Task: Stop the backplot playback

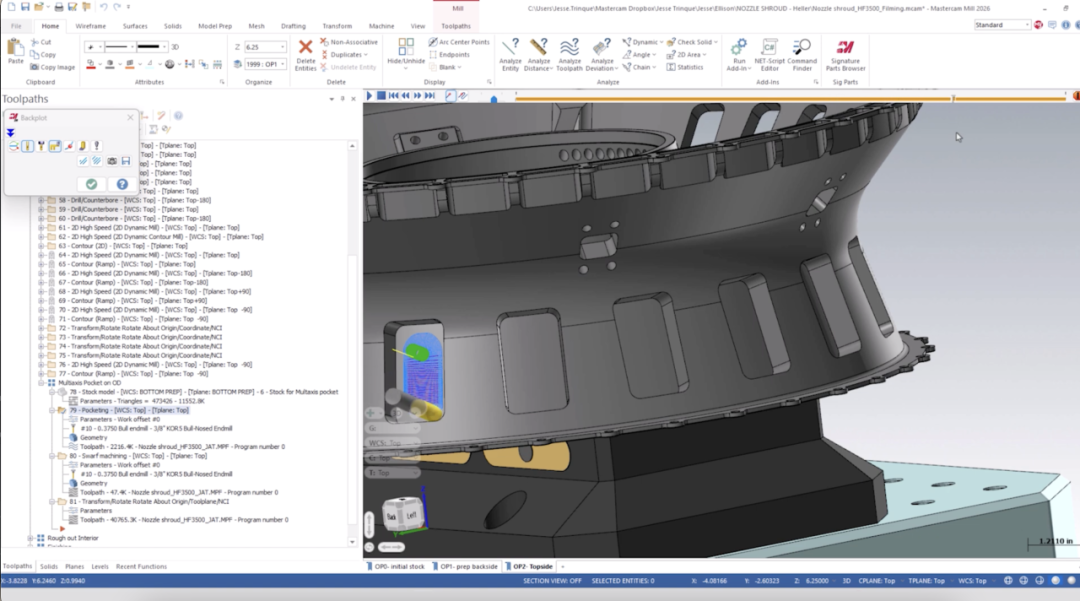Action: 381,96
